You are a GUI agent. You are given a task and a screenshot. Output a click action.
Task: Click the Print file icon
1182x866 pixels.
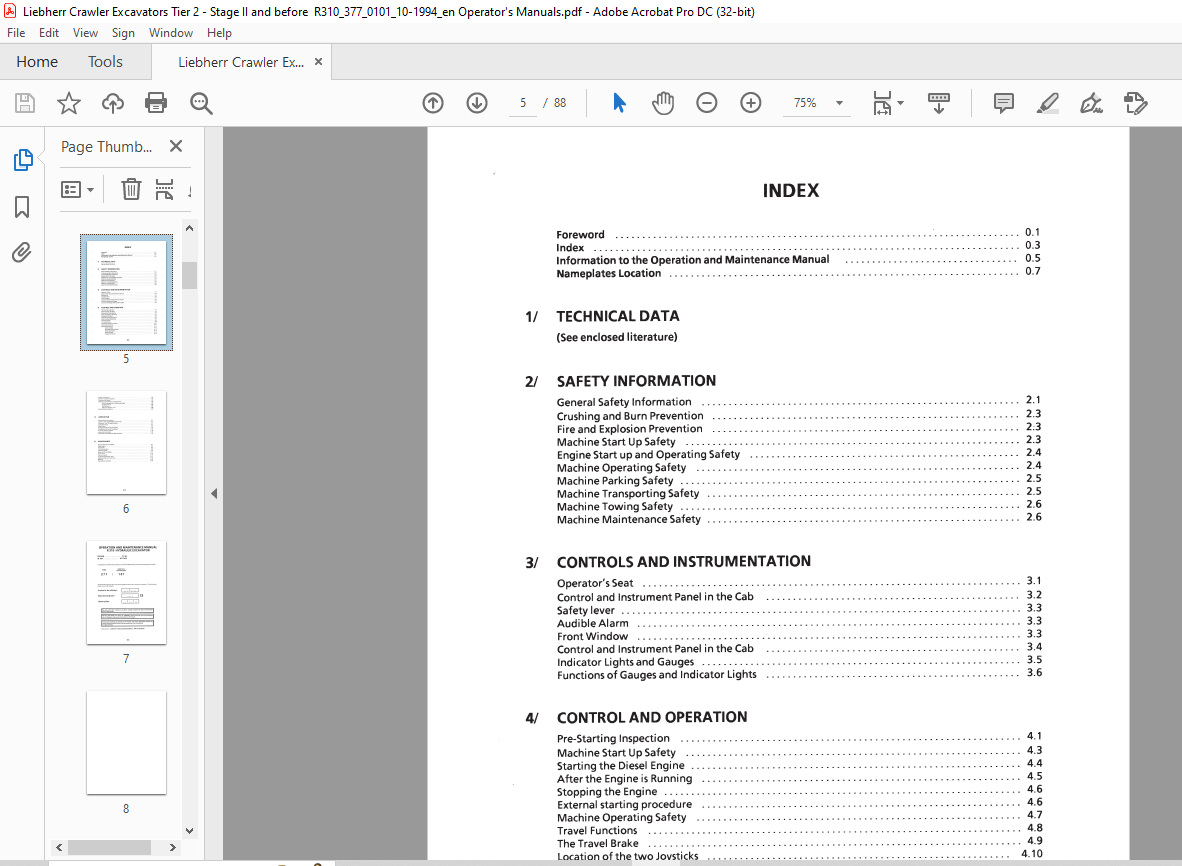point(156,103)
